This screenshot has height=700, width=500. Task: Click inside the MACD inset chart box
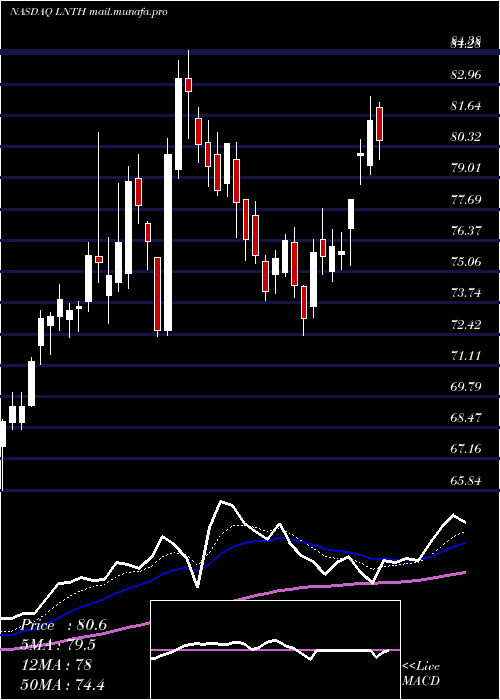pyautogui.click(x=275, y=650)
